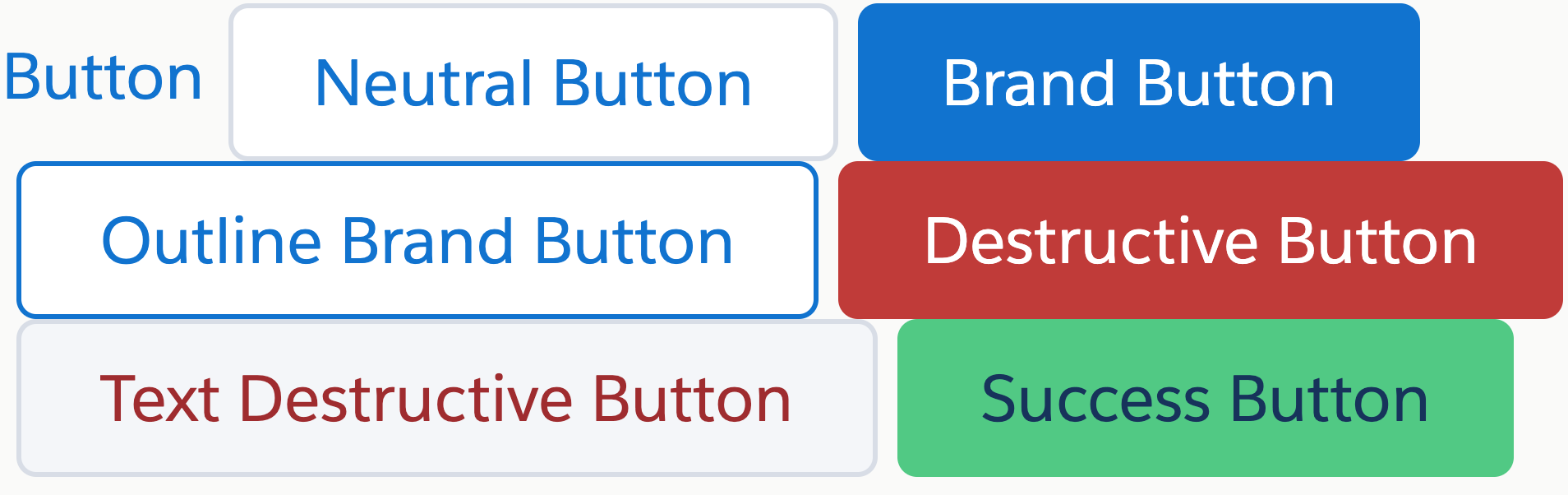Select the button with dark red text
Screen dimensions: 1568x495
point(447,398)
